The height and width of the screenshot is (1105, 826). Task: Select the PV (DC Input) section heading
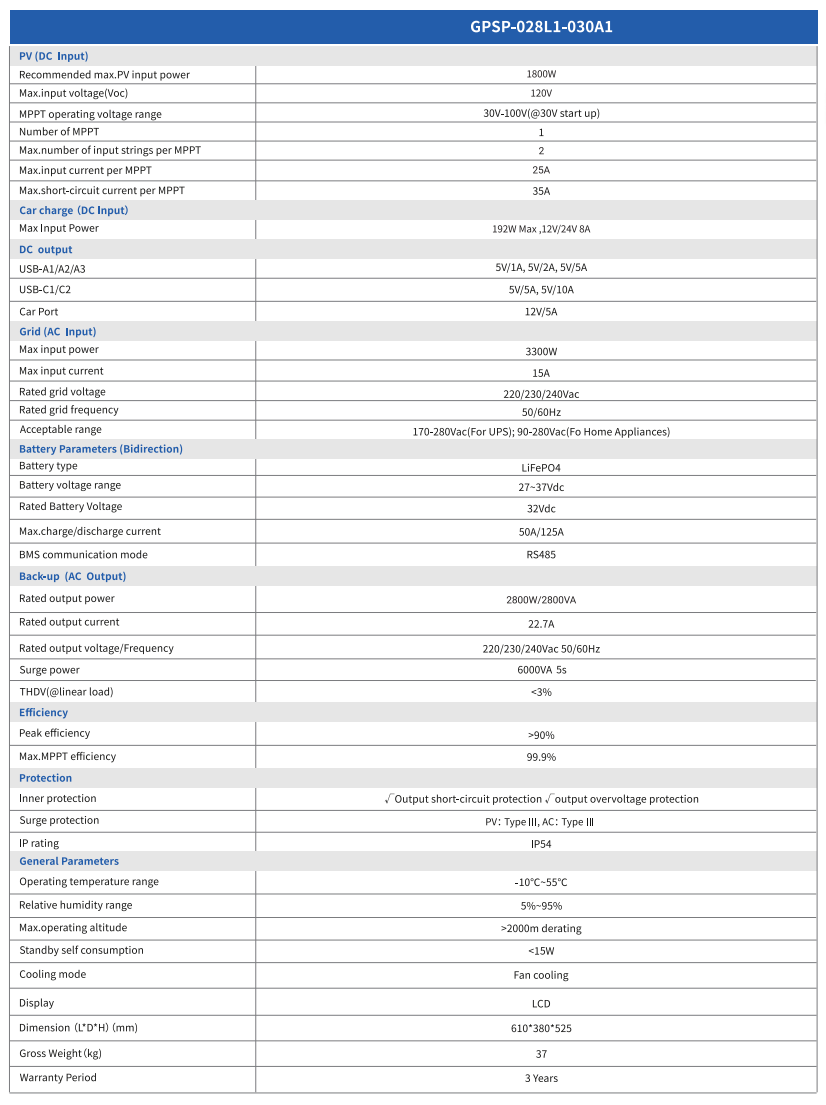point(54,56)
